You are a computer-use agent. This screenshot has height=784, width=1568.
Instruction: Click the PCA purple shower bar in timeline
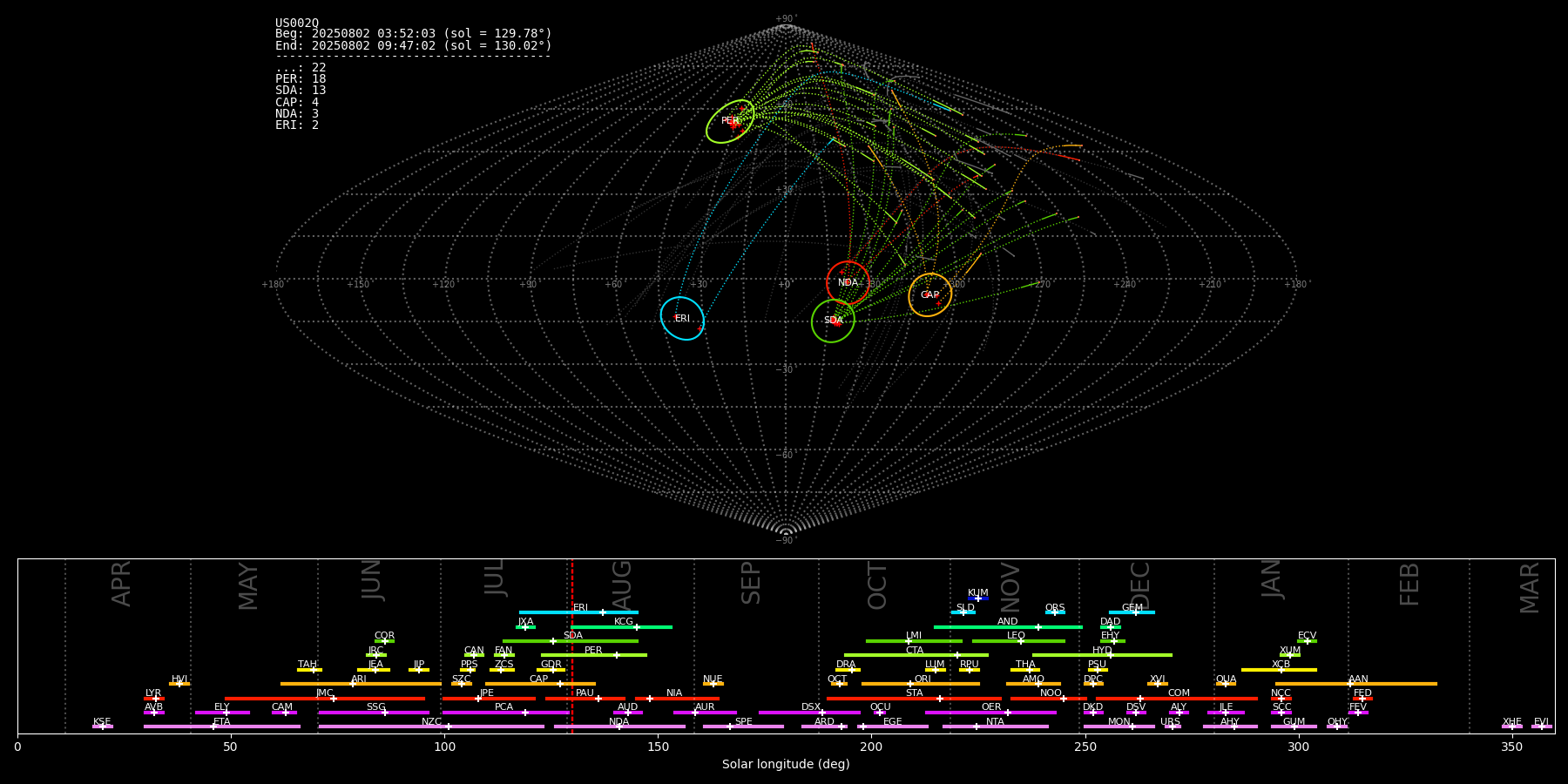(x=505, y=713)
